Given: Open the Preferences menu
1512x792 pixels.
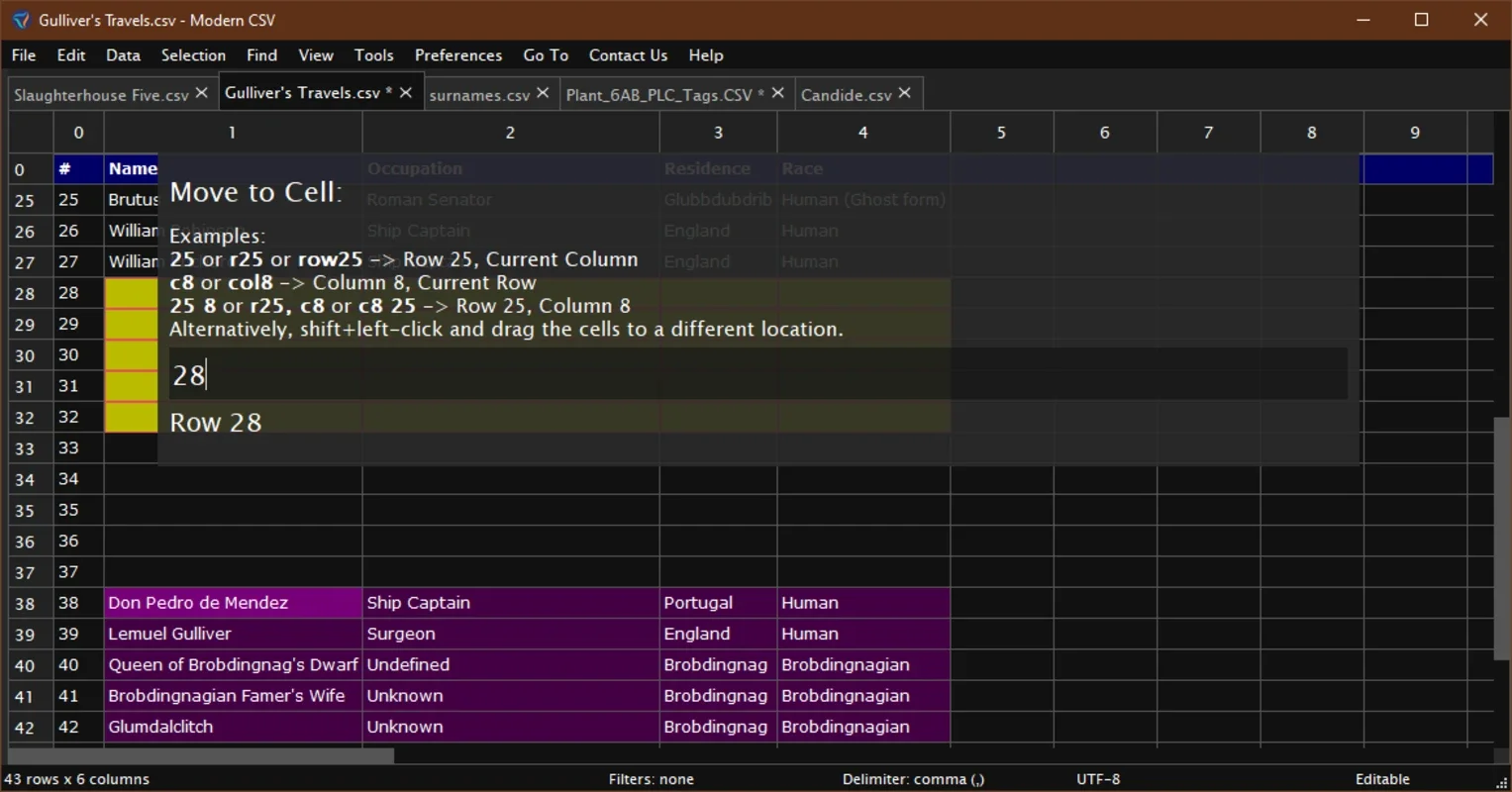Looking at the screenshot, I should (x=458, y=55).
